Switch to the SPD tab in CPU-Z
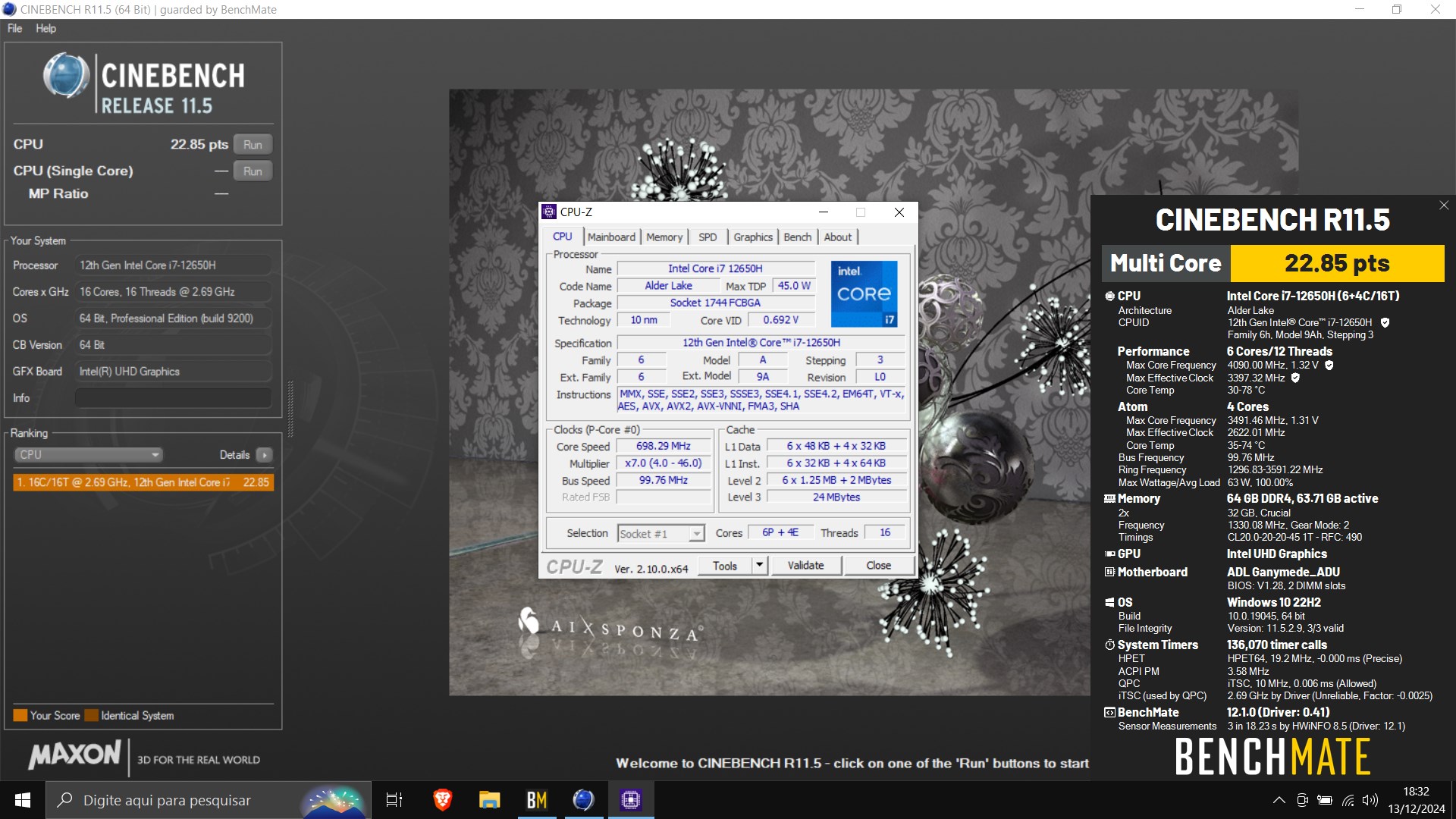This screenshot has height=819, width=1456. 708,237
